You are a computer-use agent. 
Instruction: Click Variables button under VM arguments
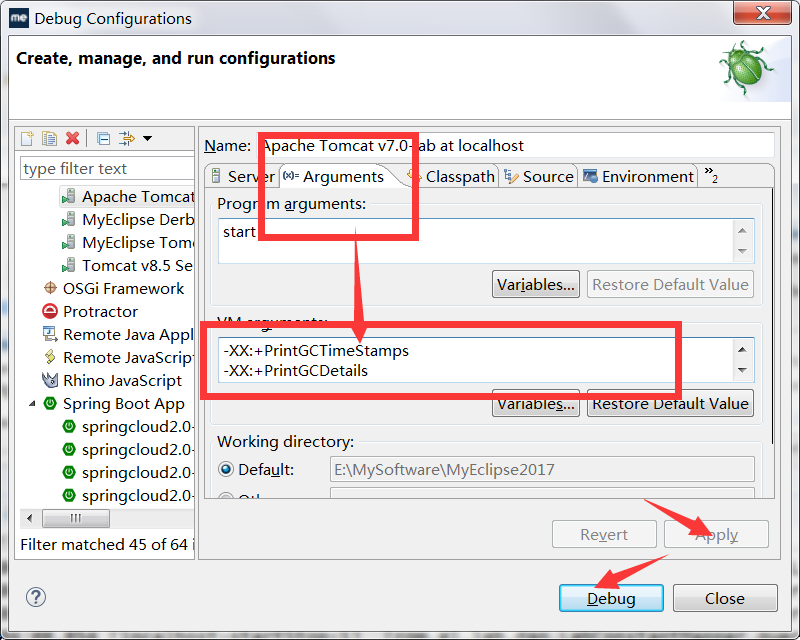pyautogui.click(x=536, y=404)
